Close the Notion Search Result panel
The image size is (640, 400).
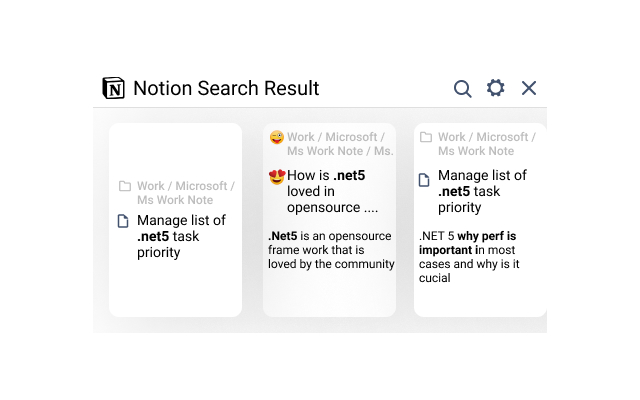click(x=529, y=88)
